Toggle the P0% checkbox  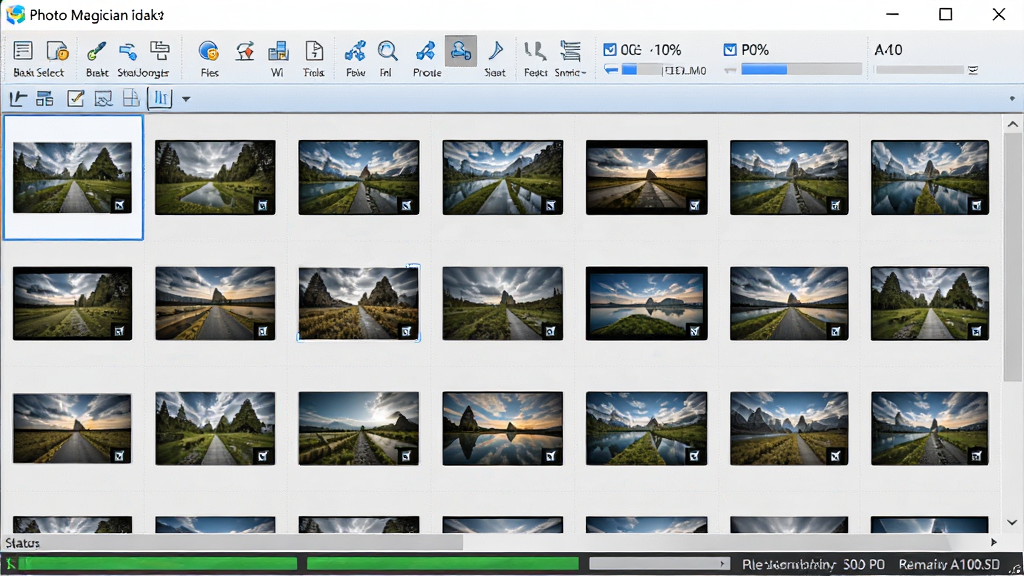pos(730,50)
